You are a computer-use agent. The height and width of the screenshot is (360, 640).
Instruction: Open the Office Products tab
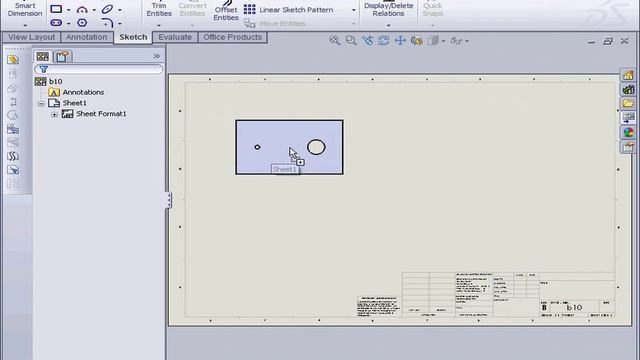coord(233,37)
